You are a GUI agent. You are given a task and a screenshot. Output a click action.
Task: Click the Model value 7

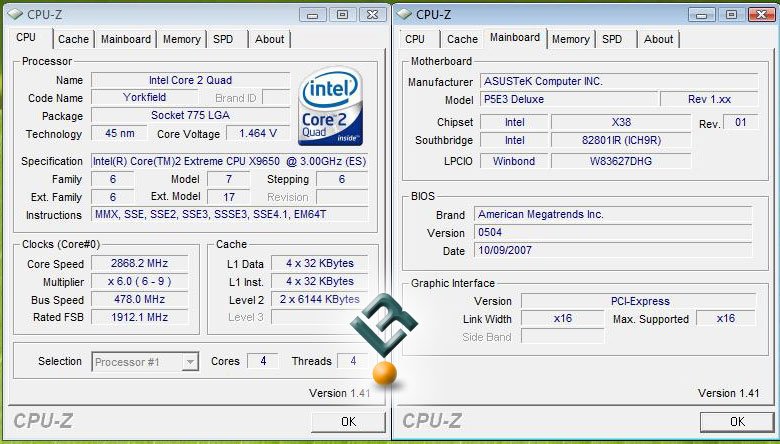click(228, 179)
